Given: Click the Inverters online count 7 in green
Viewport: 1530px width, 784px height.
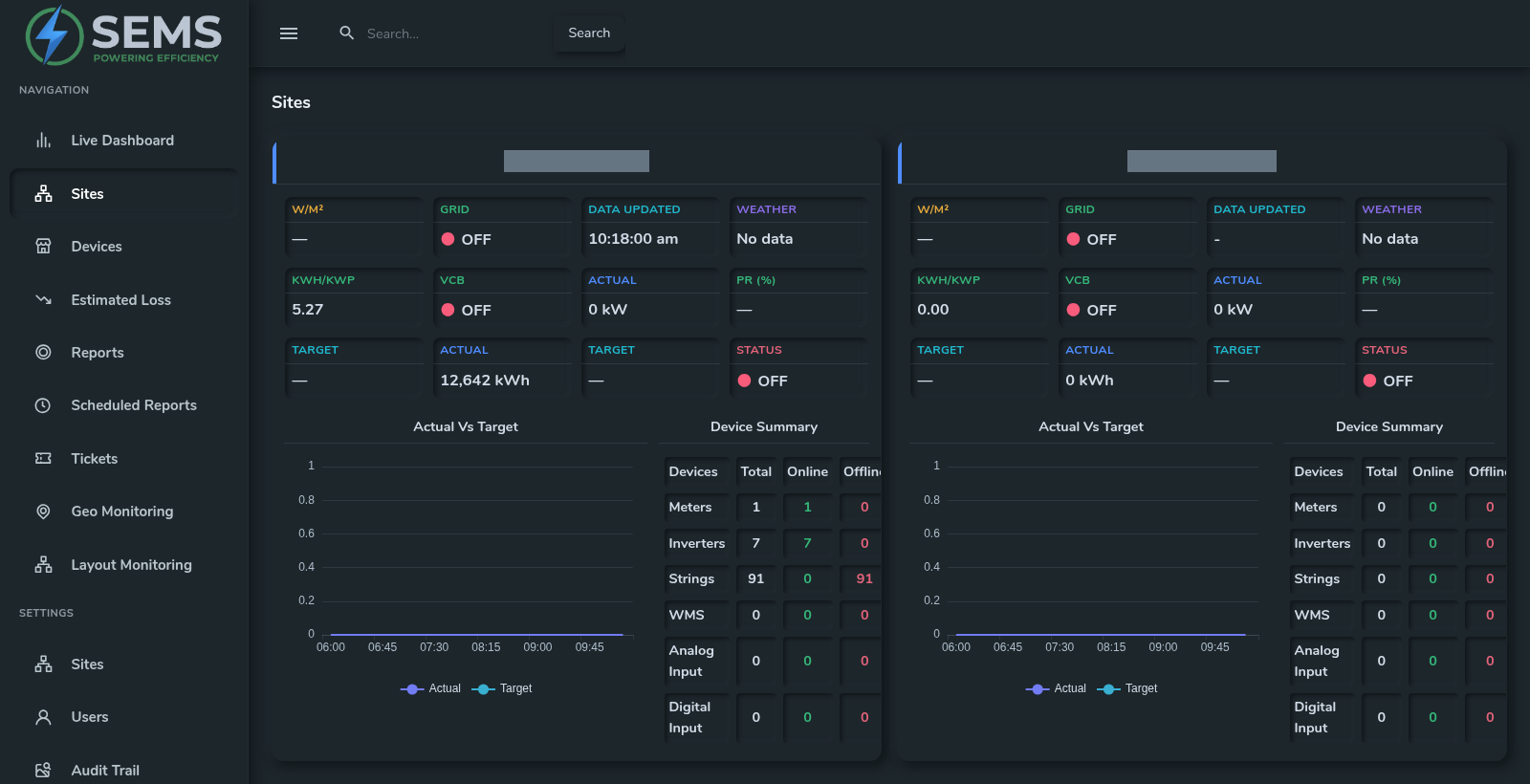Looking at the screenshot, I should click(807, 543).
